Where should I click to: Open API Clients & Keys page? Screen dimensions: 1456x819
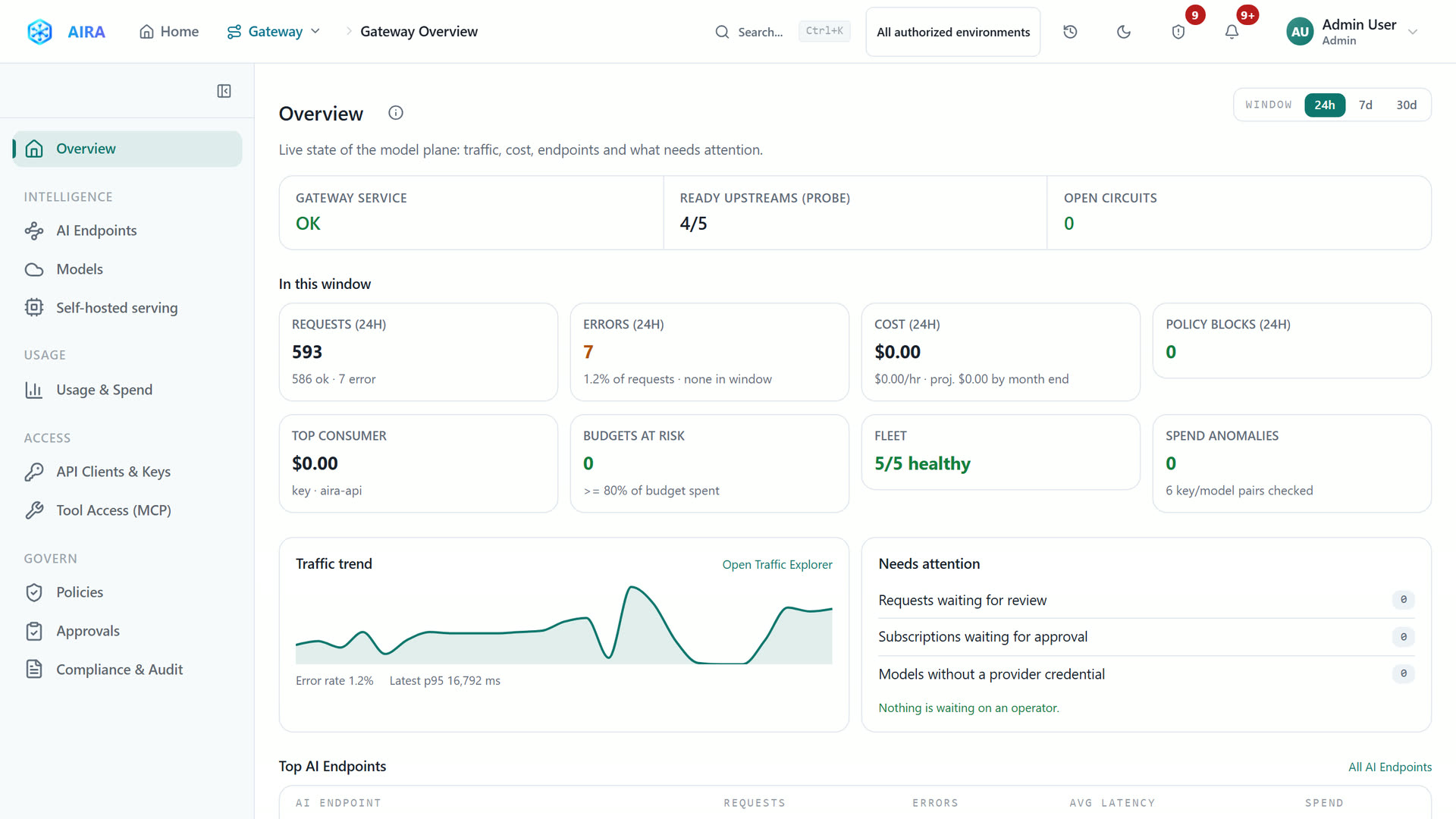[127, 472]
